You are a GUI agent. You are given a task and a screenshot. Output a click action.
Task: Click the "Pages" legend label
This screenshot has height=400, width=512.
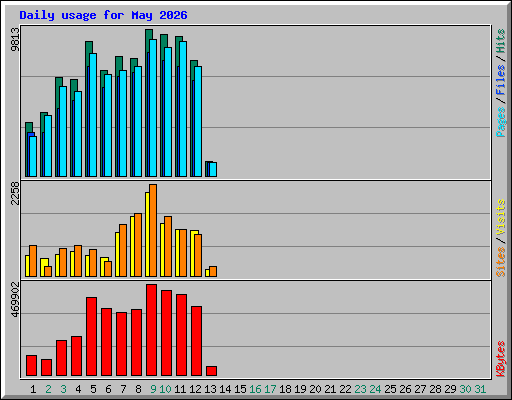500,122
